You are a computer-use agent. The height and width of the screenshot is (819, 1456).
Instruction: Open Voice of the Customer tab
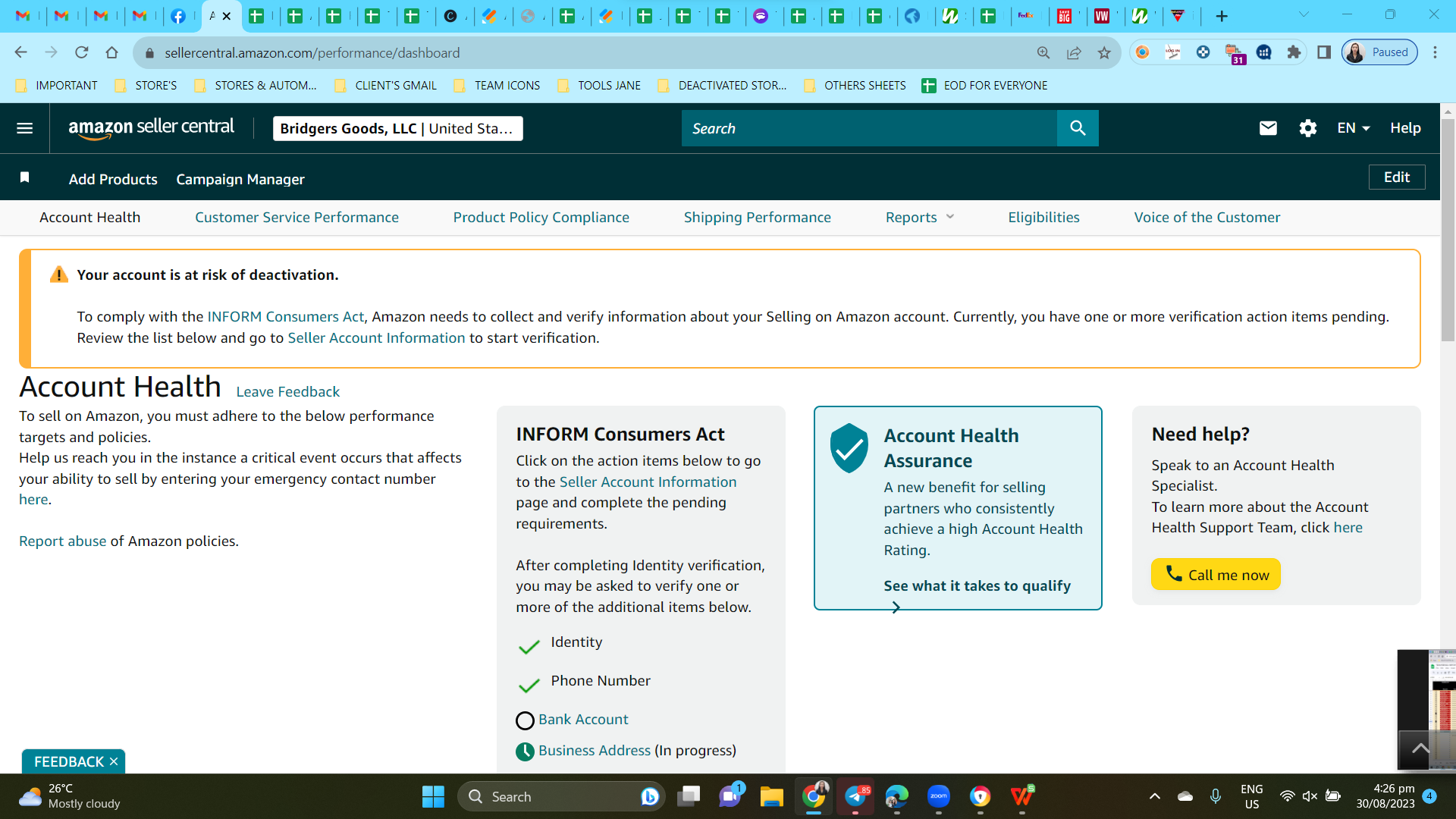[x=1207, y=218]
